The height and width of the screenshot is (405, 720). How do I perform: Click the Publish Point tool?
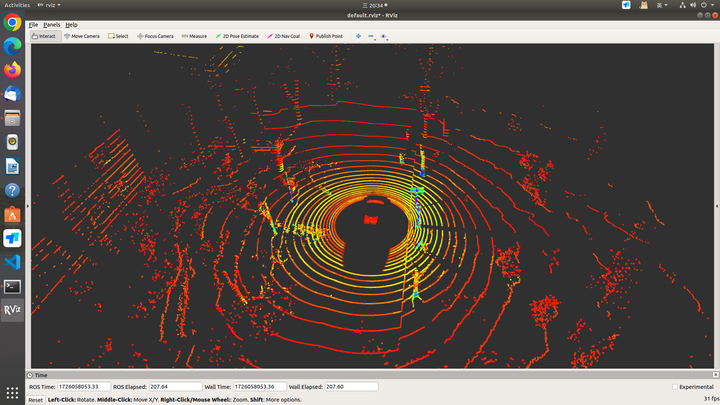pos(326,36)
